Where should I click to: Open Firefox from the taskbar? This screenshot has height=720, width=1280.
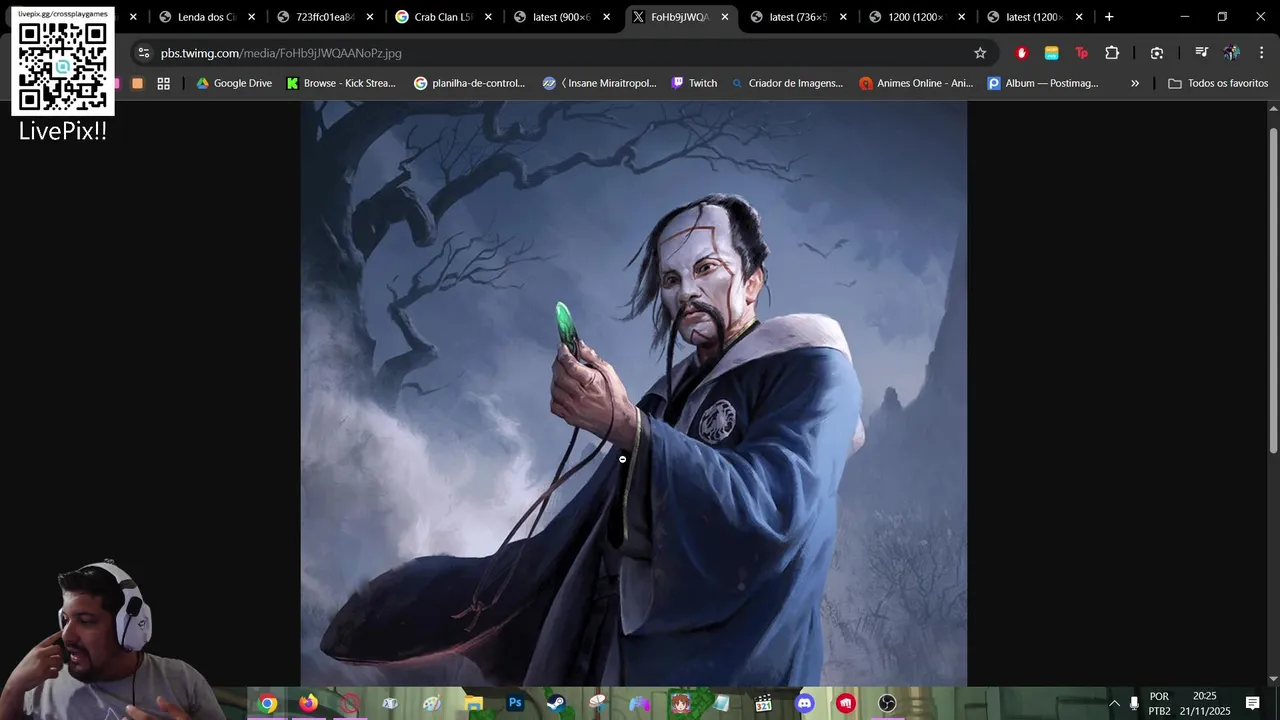coord(309,704)
